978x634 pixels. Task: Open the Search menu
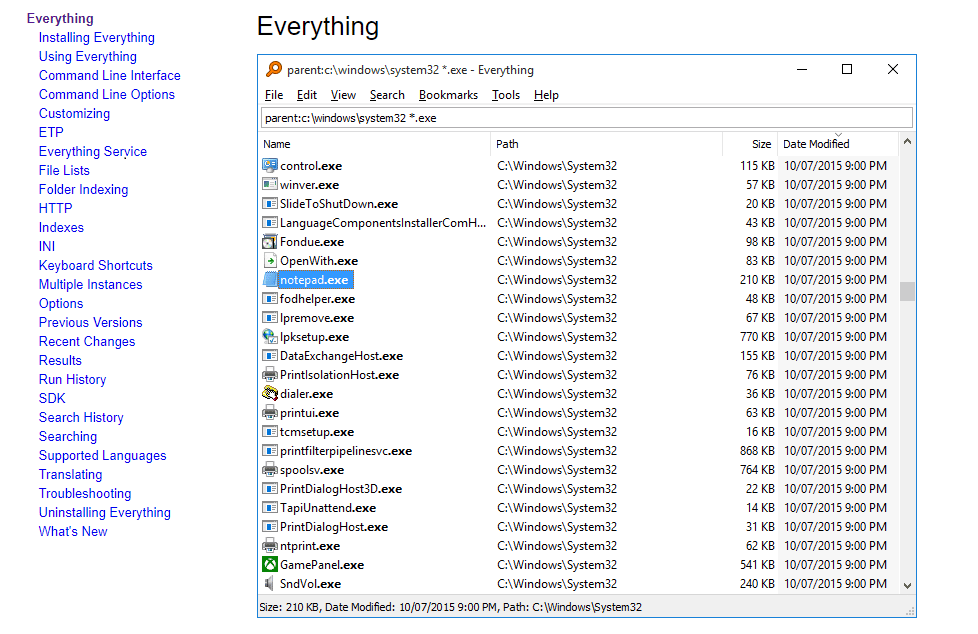(x=387, y=95)
